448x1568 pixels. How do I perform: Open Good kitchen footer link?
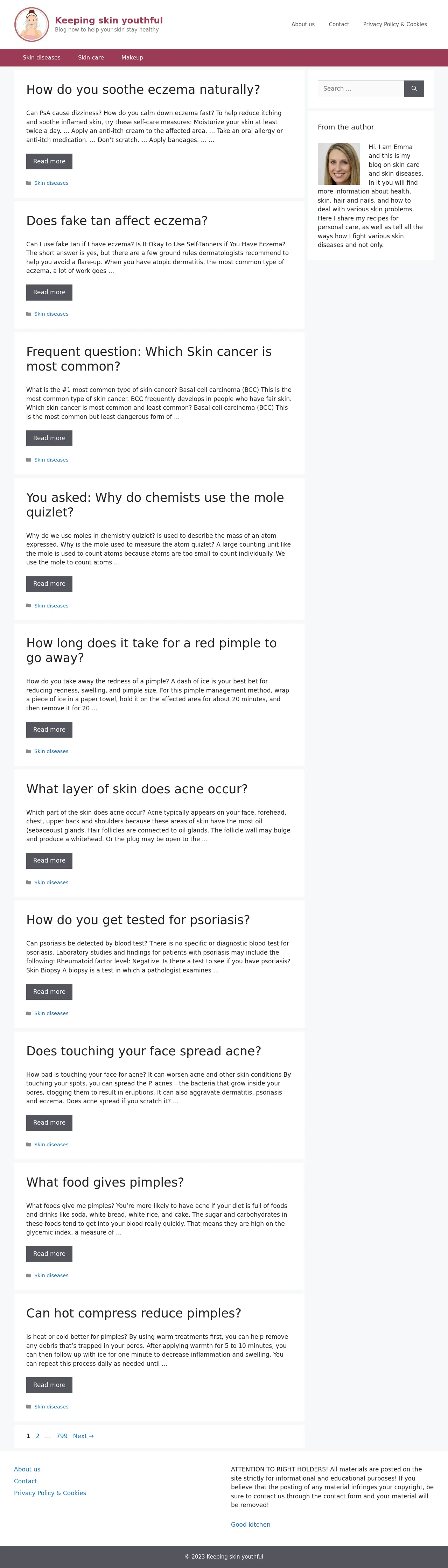[x=250, y=1525]
